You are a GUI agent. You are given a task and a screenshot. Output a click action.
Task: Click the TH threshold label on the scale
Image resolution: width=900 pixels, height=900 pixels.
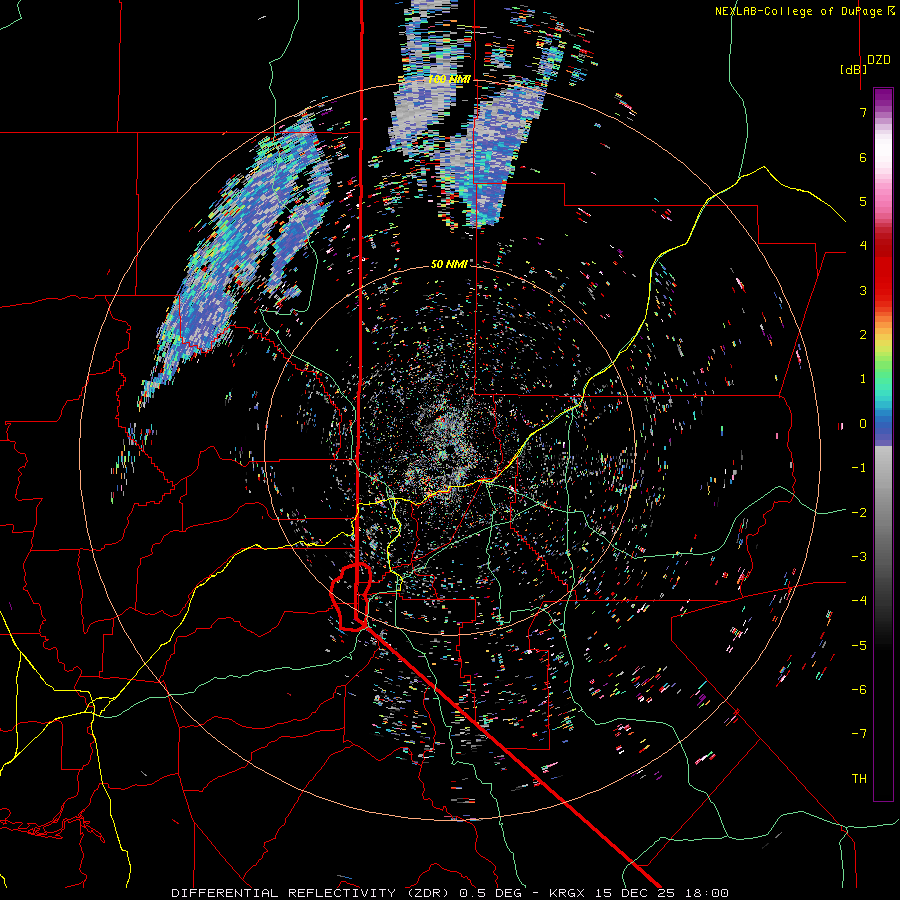pos(859,779)
